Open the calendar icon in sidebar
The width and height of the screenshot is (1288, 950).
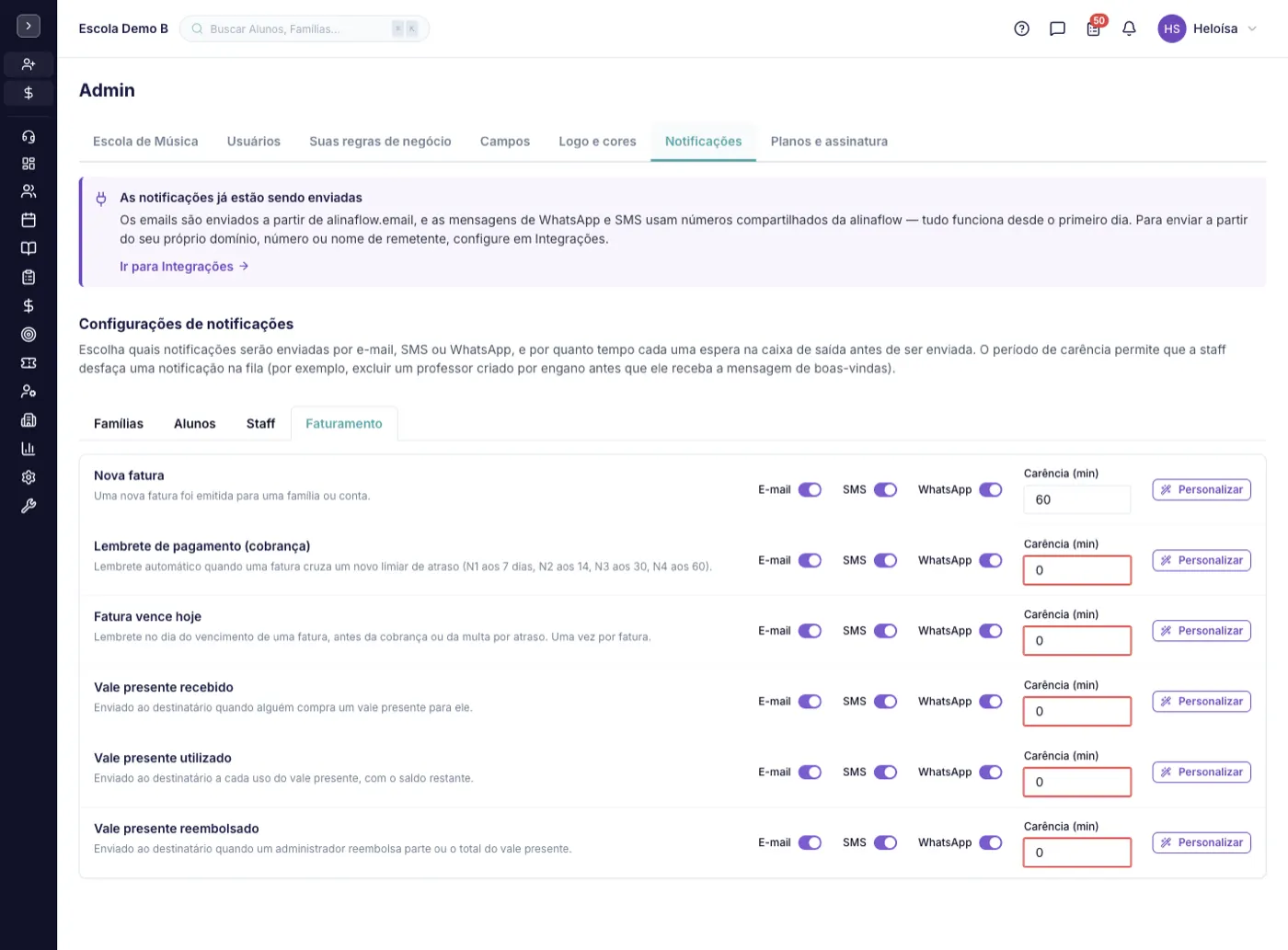point(29,220)
